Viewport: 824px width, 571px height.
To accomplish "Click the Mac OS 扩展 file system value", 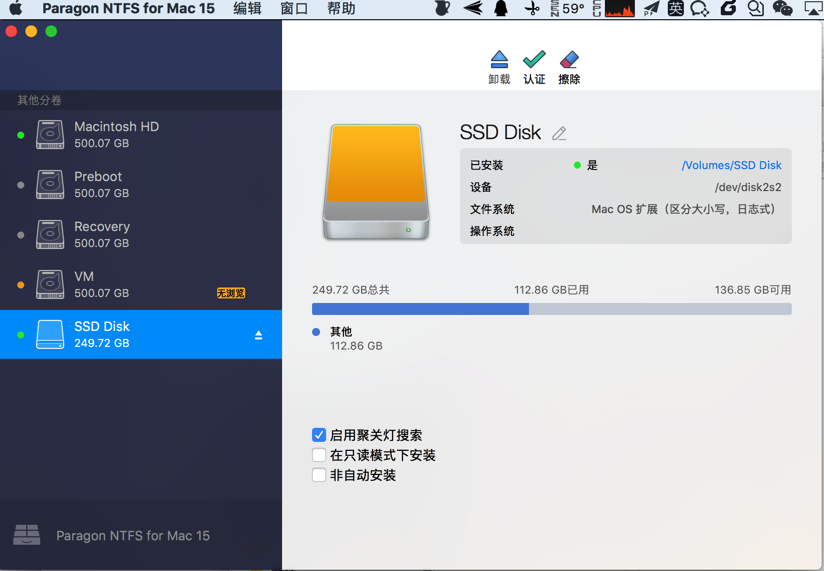I will coord(684,209).
